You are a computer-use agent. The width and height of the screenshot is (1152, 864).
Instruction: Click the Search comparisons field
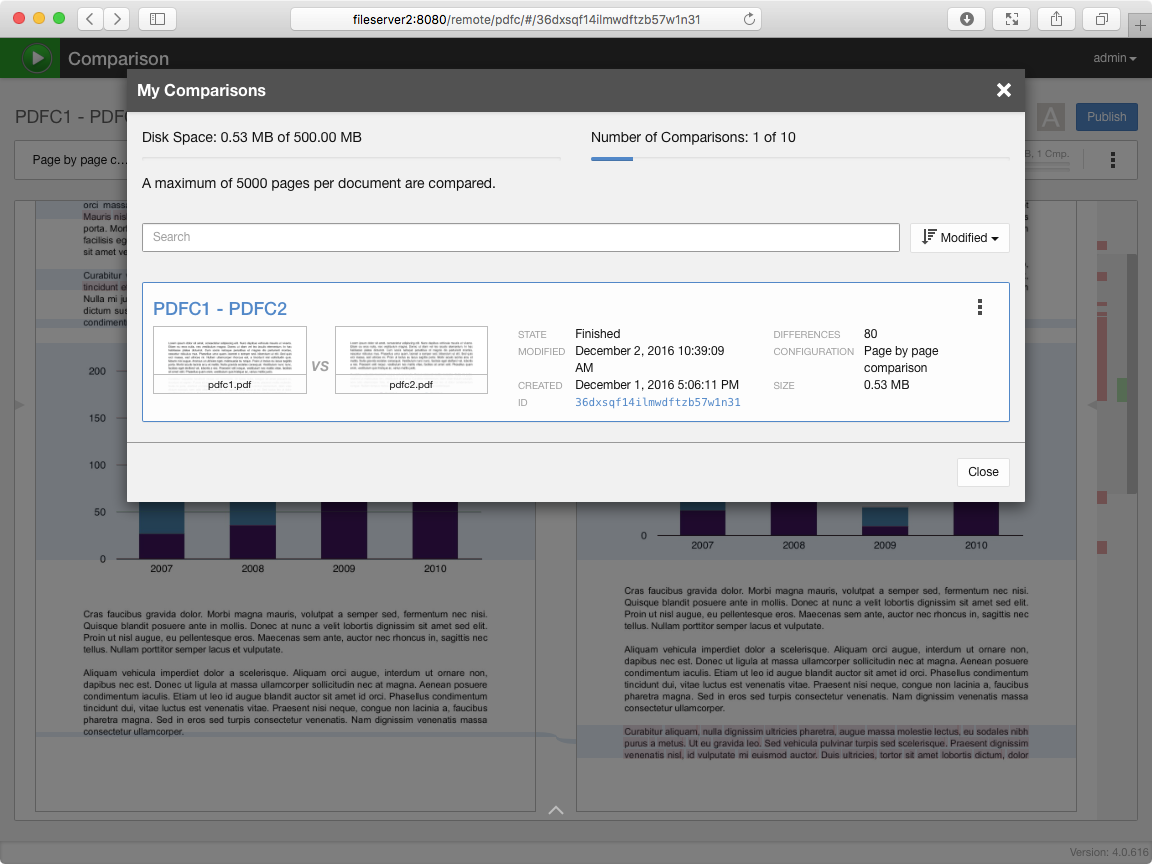point(520,237)
